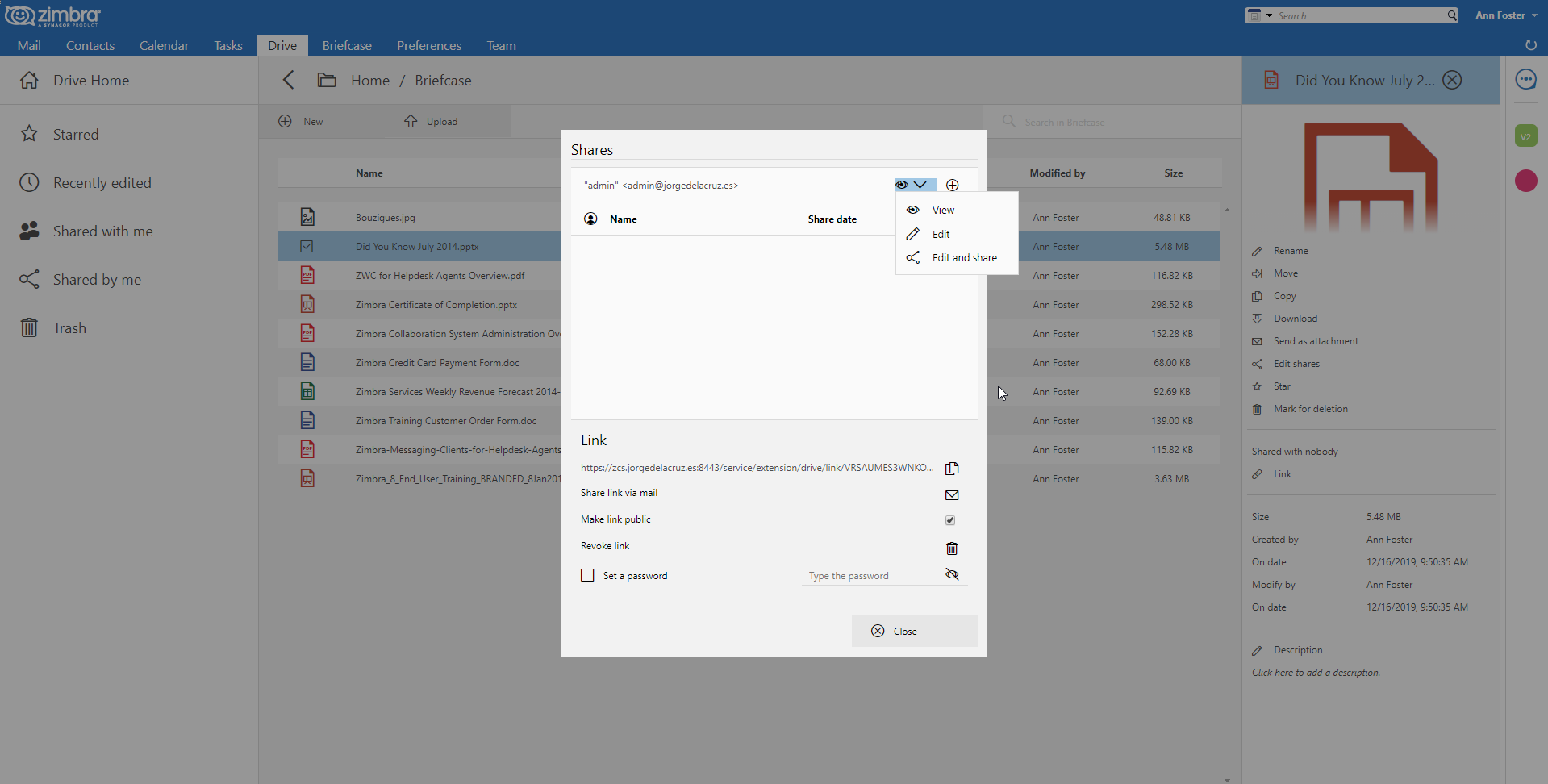Image resolution: width=1548 pixels, height=784 pixels.
Task: Show Starred files
Action: click(129, 135)
